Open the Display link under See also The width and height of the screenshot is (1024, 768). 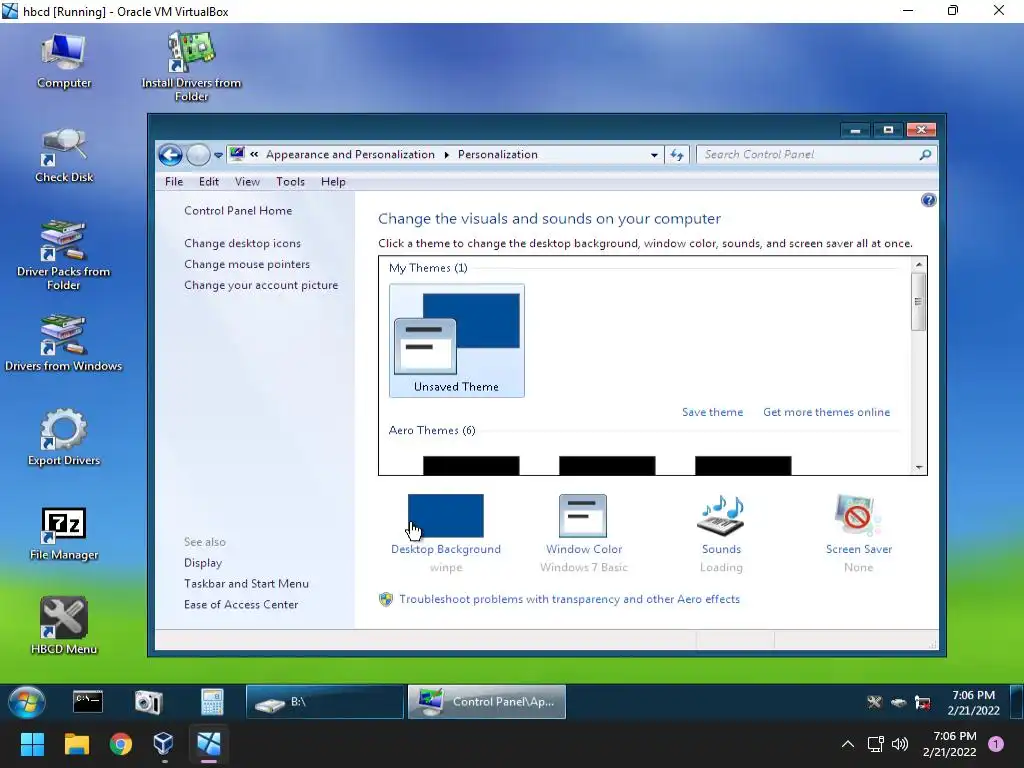click(203, 562)
